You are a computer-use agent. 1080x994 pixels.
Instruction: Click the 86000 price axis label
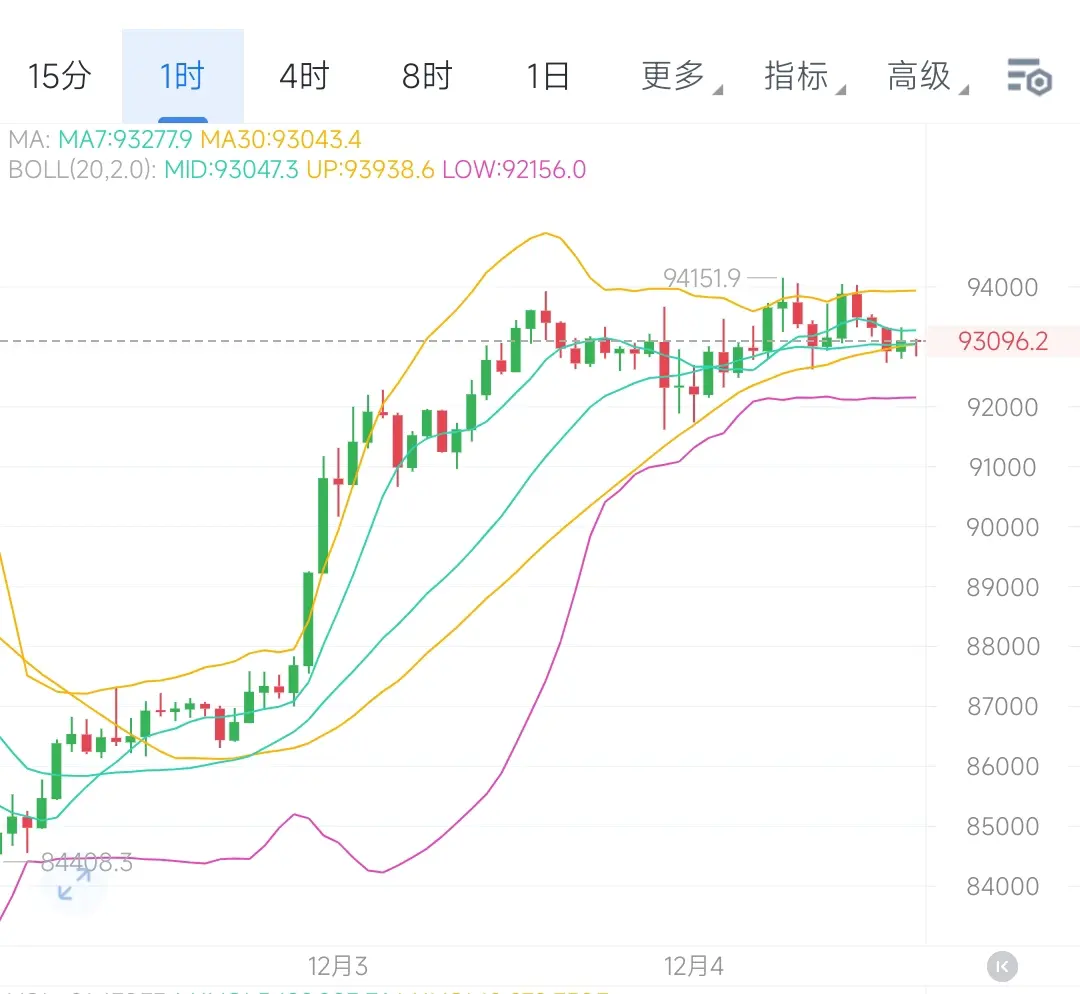[1003, 767]
